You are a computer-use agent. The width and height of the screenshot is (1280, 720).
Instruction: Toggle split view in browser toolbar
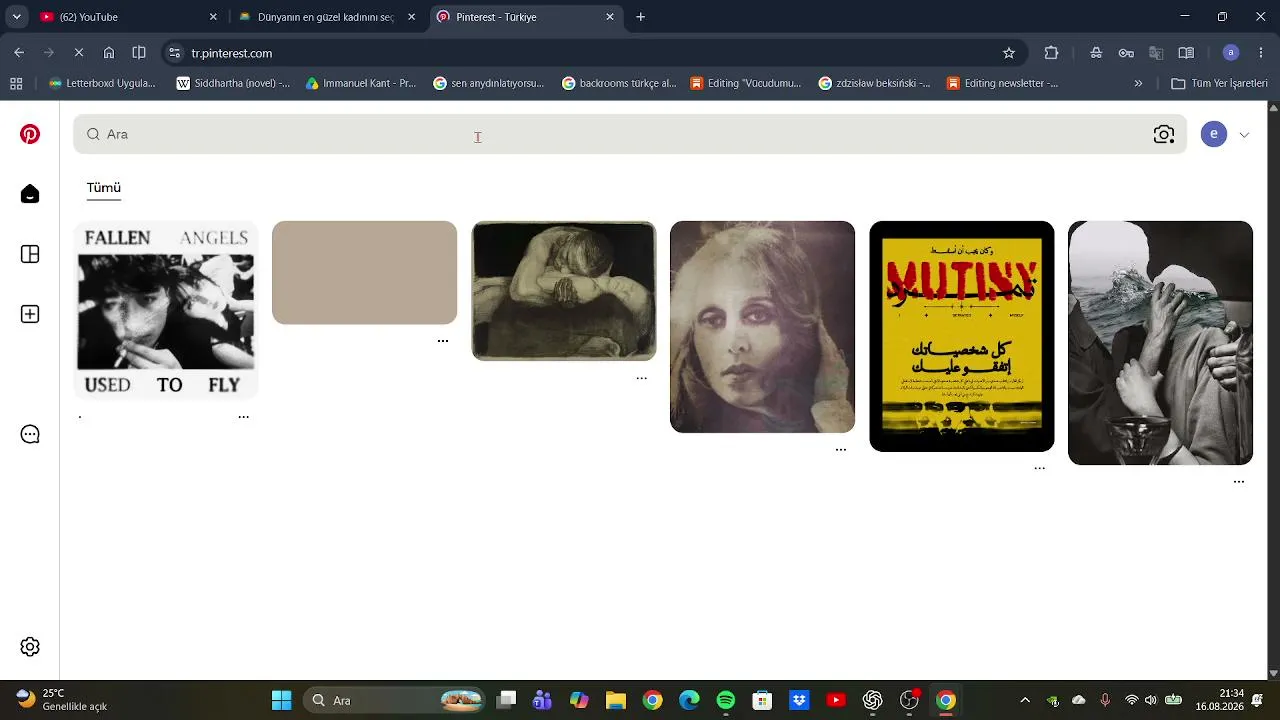pos(139,53)
